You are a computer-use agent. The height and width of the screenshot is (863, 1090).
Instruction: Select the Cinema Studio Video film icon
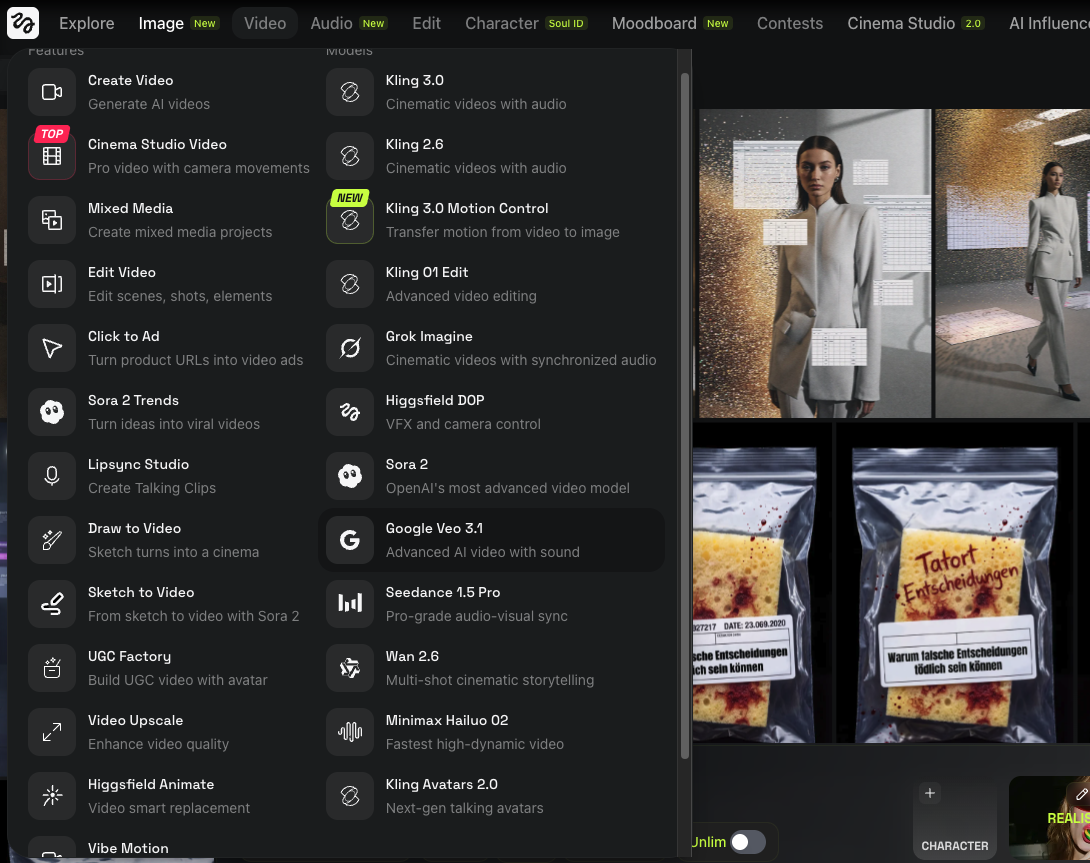[52, 156]
